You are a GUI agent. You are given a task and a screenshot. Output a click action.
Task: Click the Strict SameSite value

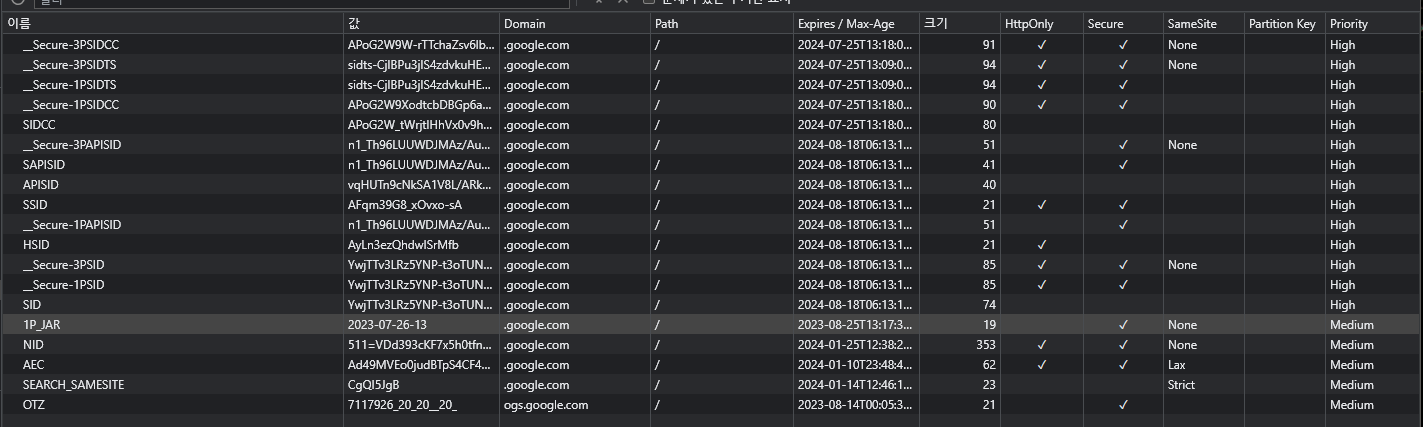(1181, 385)
